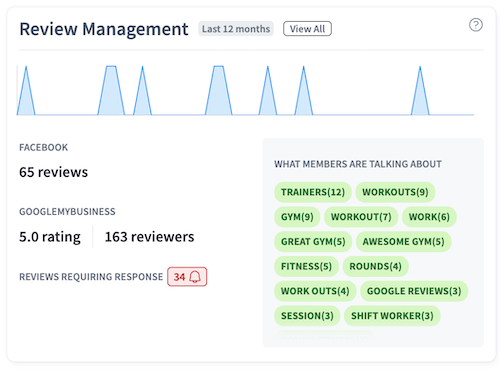Open the GOOGLE REVIEWS(3) tag
The width and height of the screenshot is (500, 373).
pyautogui.click(x=414, y=291)
